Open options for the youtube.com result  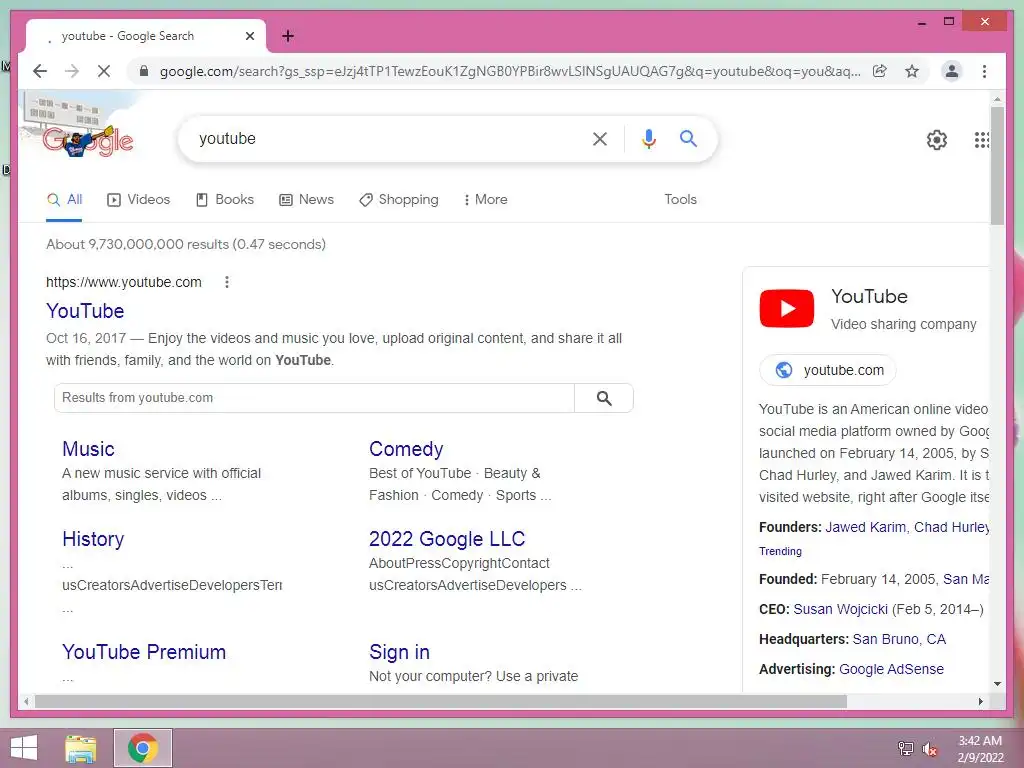pos(227,282)
